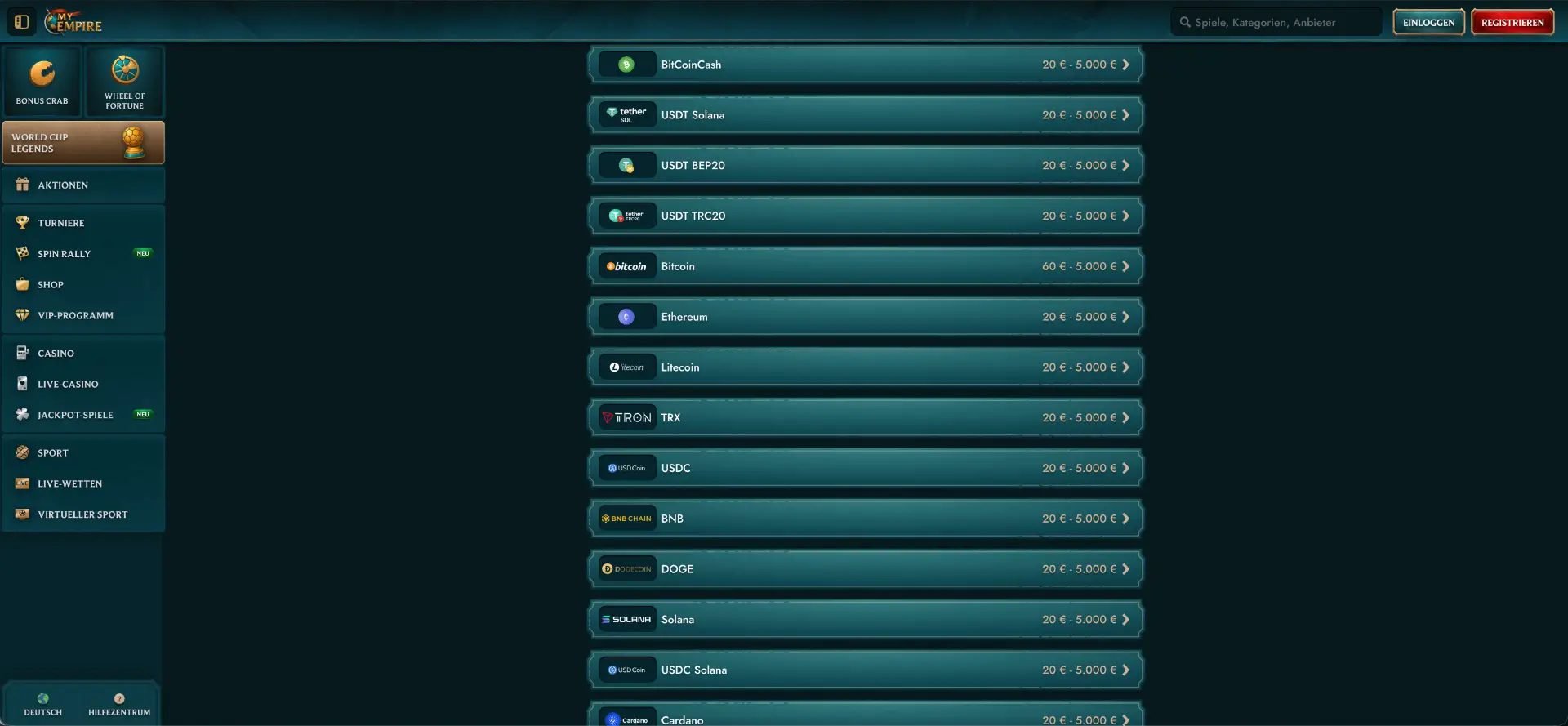
Task: Select the USDC payment option label
Action: point(675,469)
